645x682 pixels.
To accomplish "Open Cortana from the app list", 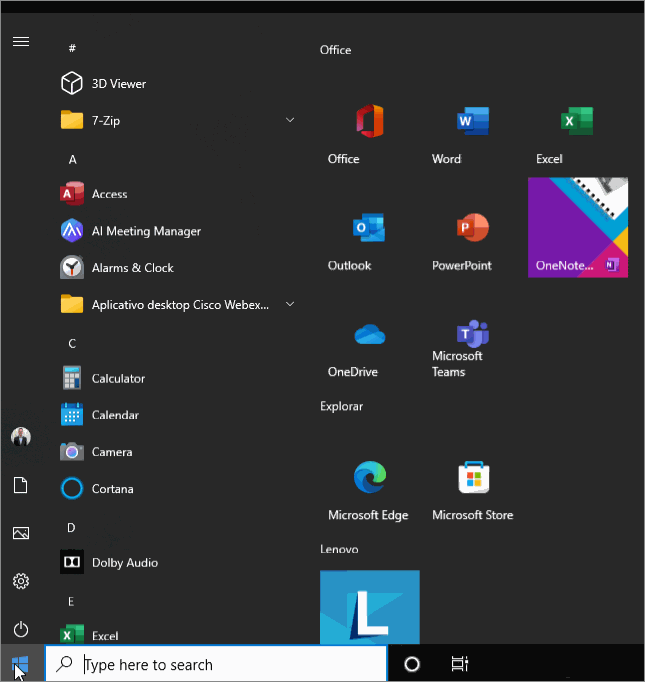I will (x=178, y=489).
